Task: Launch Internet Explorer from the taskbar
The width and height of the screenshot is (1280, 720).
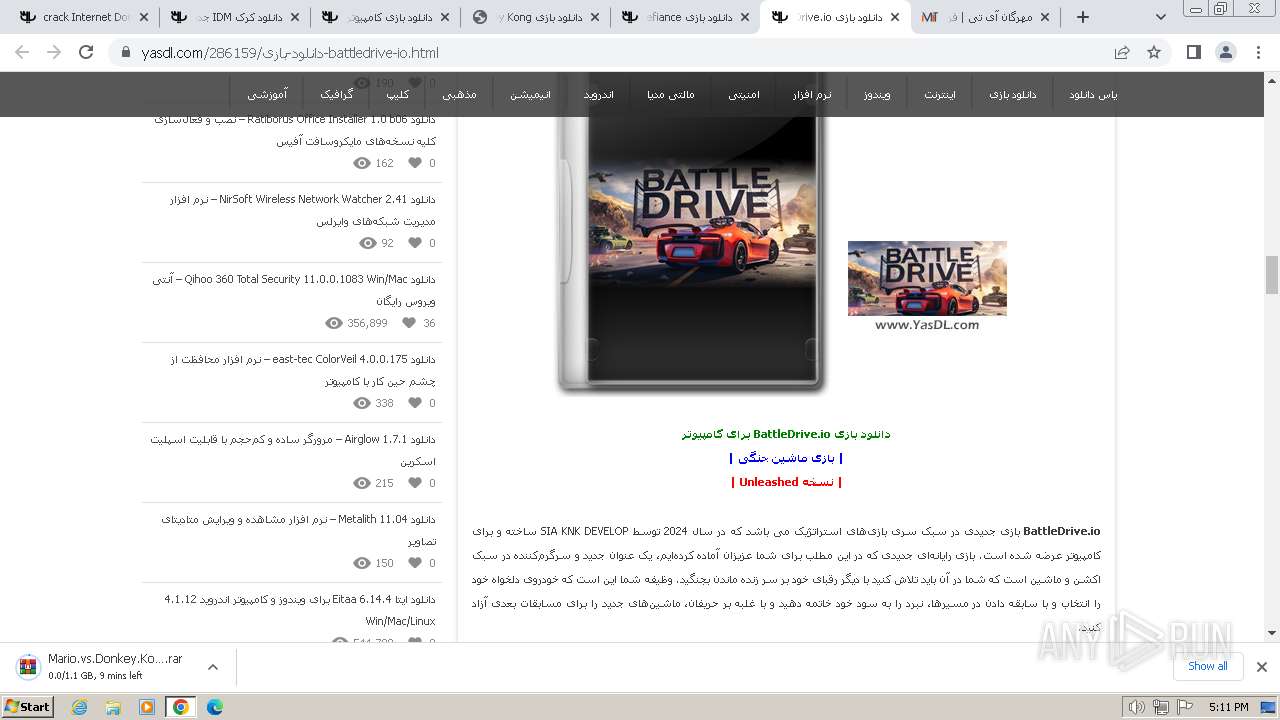Action: click(80, 706)
